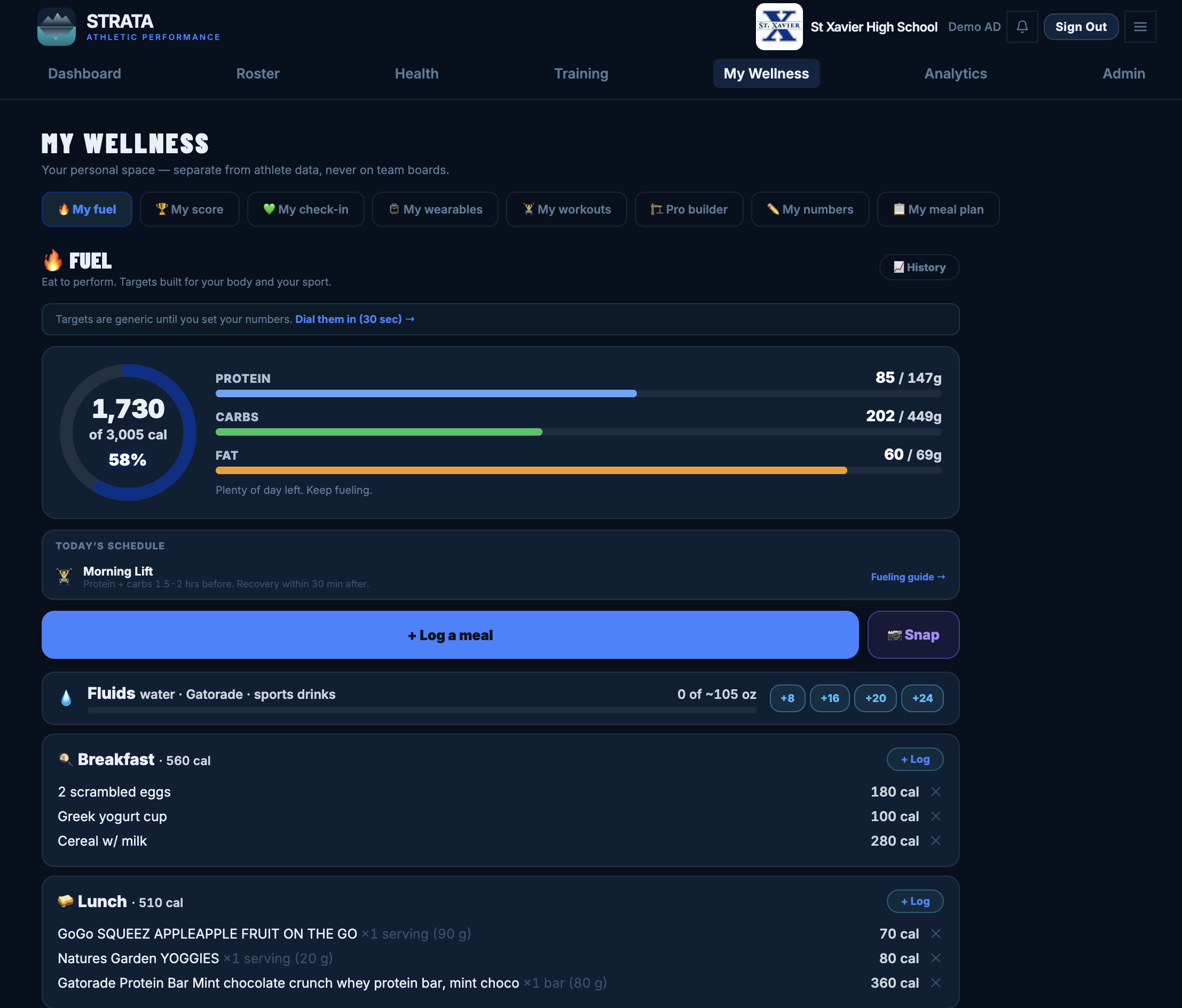Open the notifications bell
The width and height of the screenshot is (1182, 1008).
pyautogui.click(x=1022, y=27)
